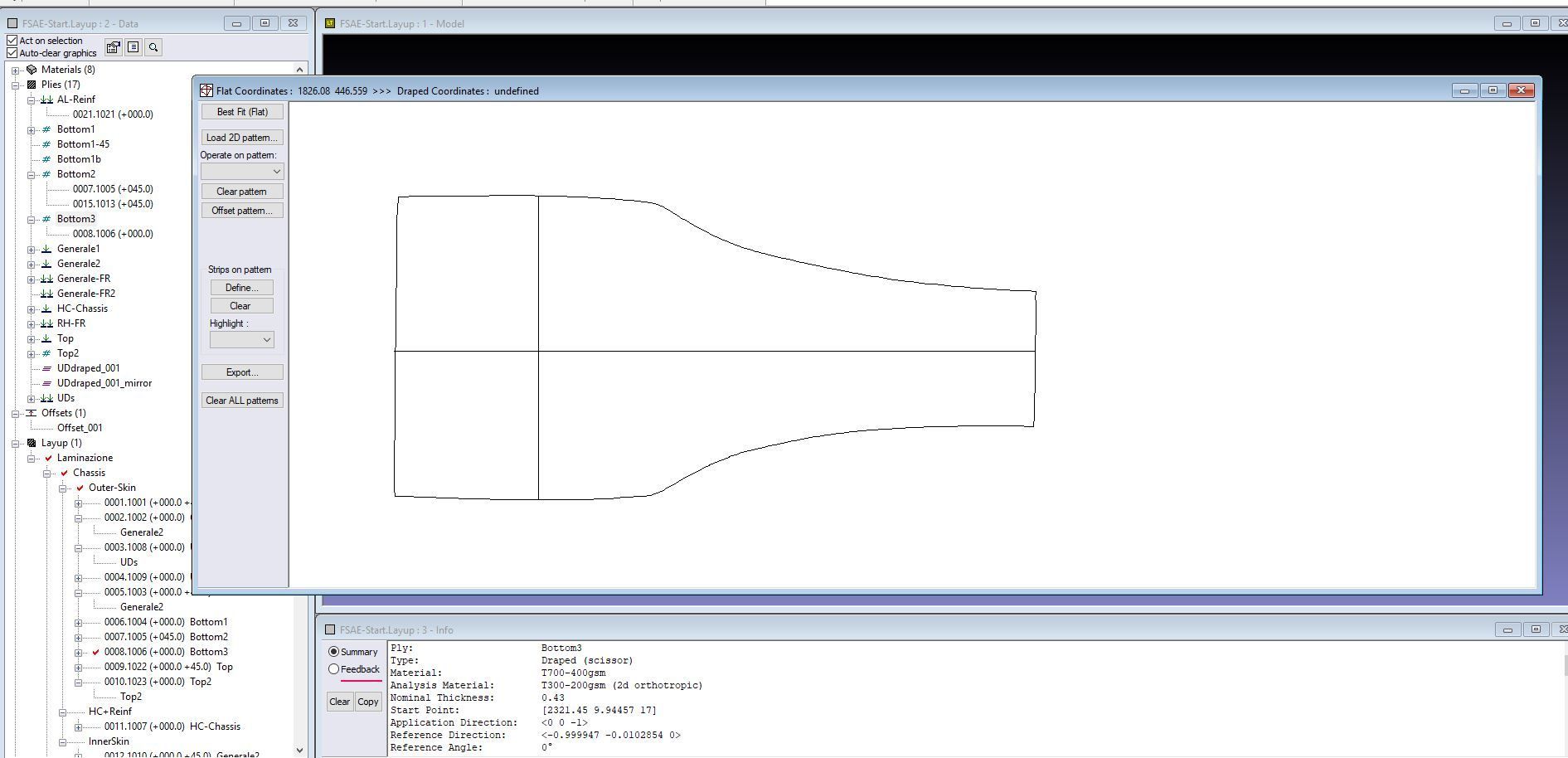Open the properties icon in Data toolbar
1568x758 pixels.
pos(113,47)
